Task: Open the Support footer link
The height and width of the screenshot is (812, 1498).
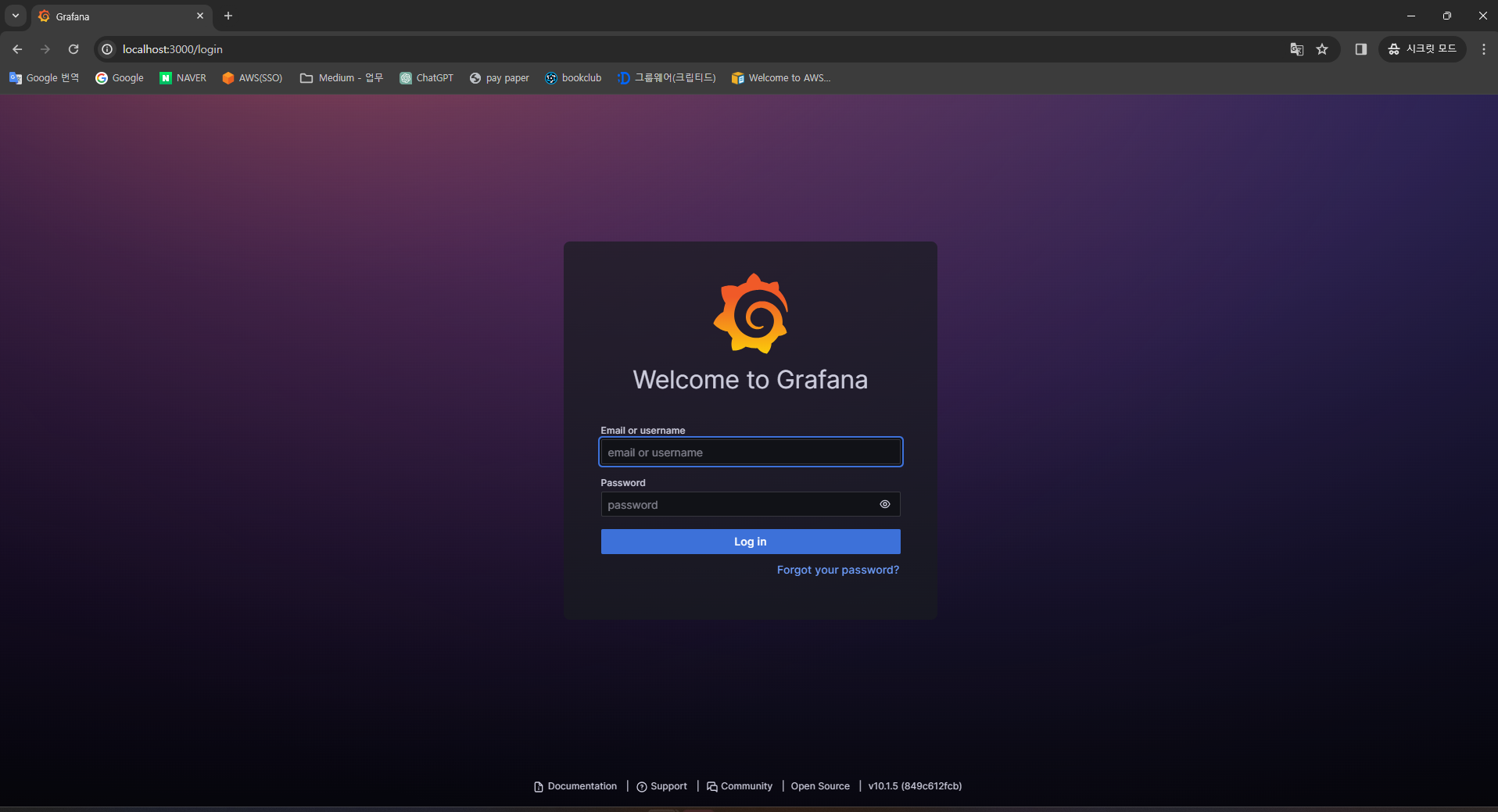Action: point(662,786)
